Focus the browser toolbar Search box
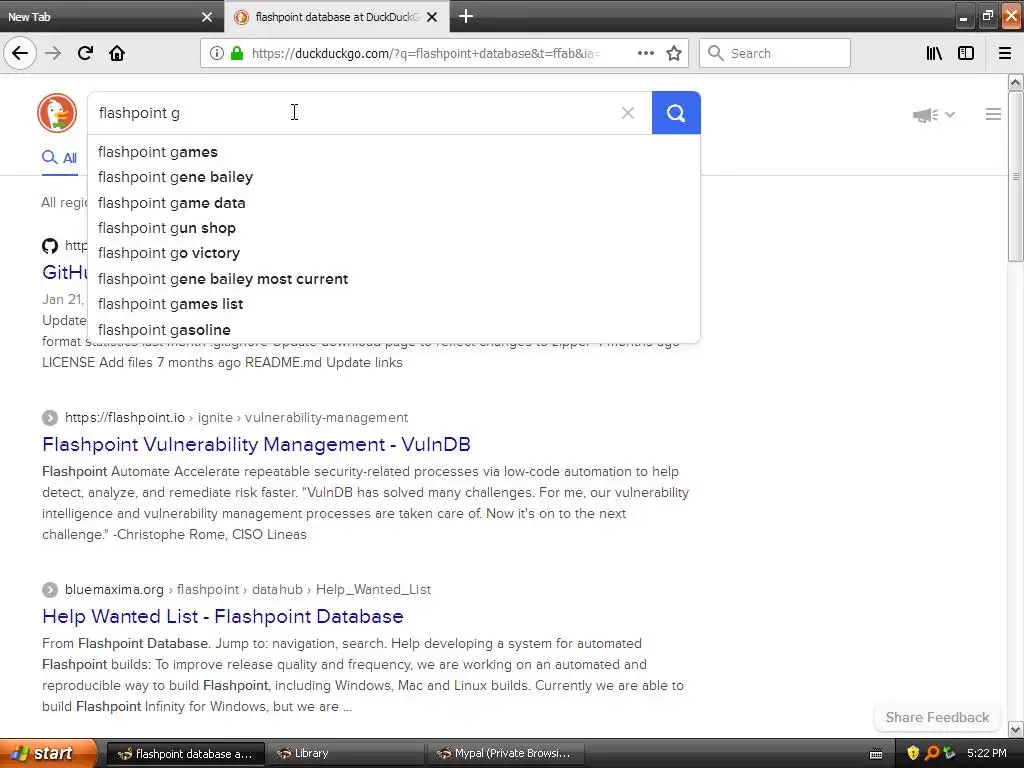The height and width of the screenshot is (768, 1024). [x=775, y=53]
